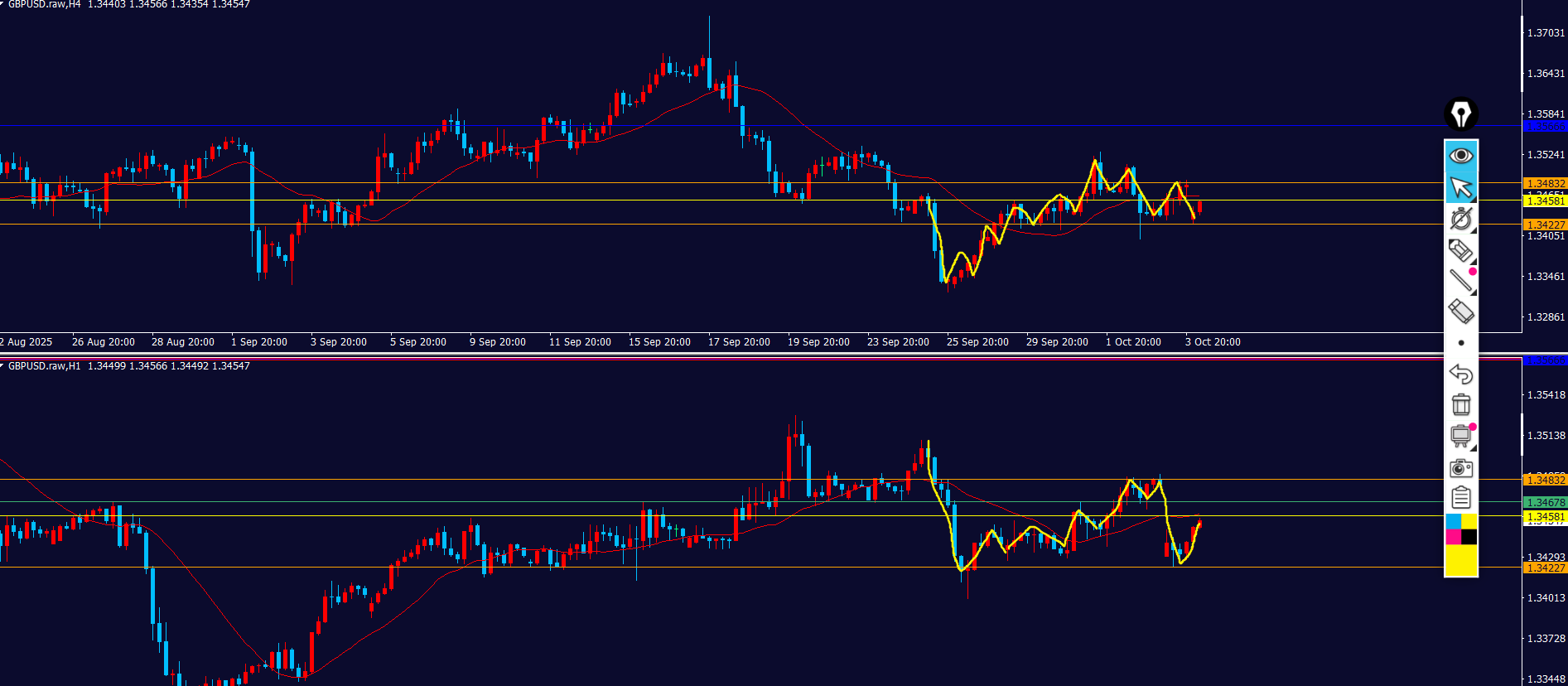Expand the whiteboard easel options

[x=1460, y=436]
